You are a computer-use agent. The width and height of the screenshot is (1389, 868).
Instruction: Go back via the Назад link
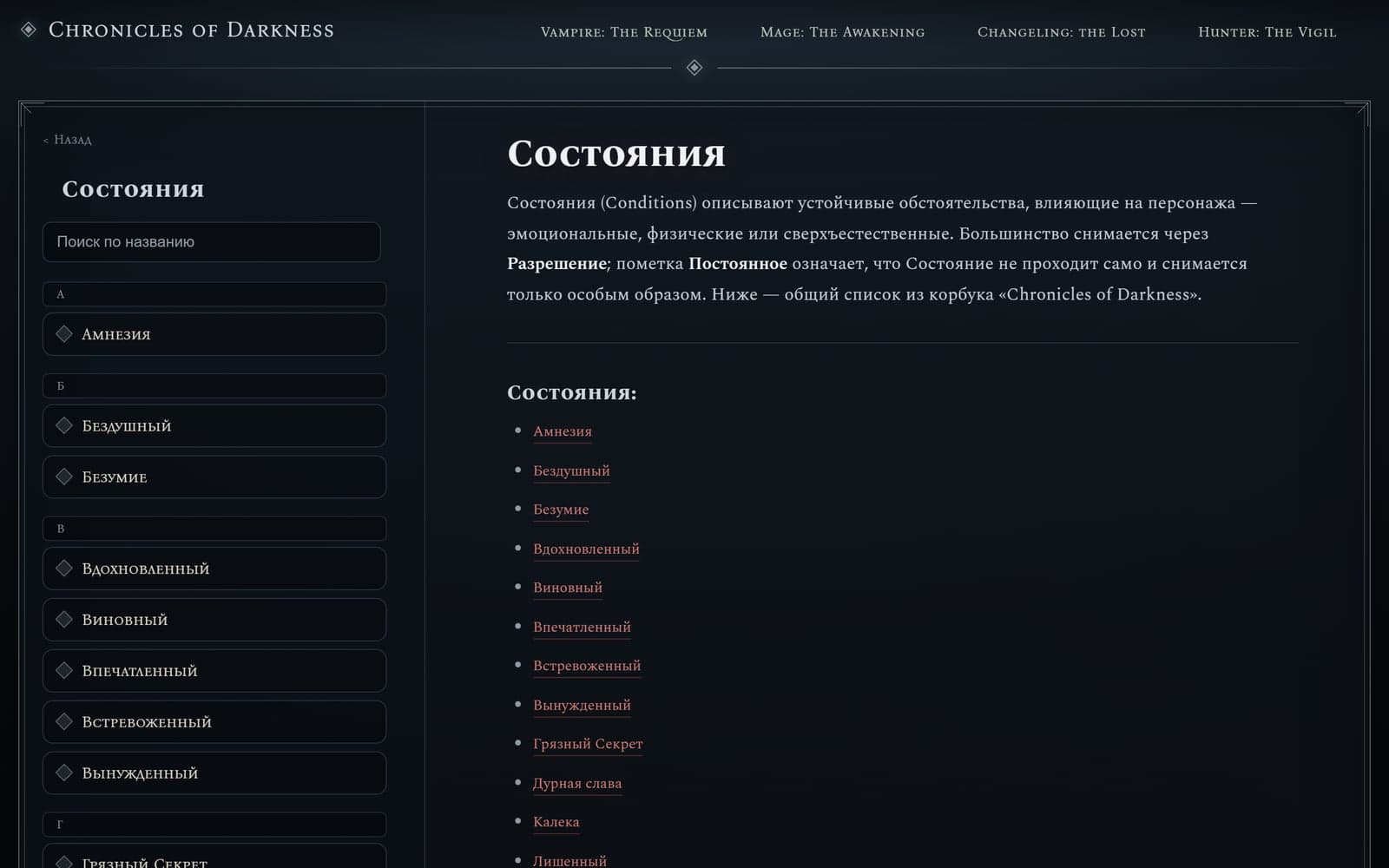pyautogui.click(x=68, y=140)
